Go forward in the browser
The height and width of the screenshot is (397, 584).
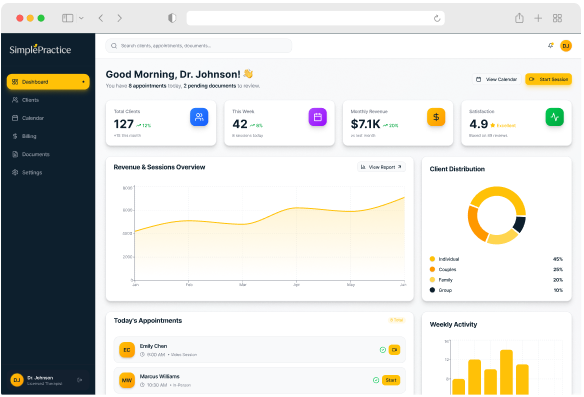click(119, 18)
